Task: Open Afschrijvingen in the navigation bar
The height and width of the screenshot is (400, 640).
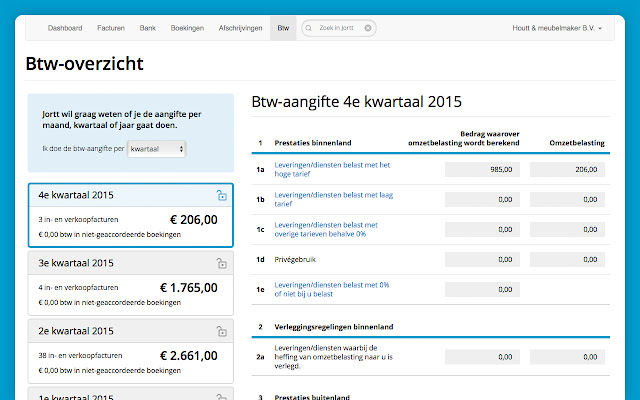Action: pos(240,28)
